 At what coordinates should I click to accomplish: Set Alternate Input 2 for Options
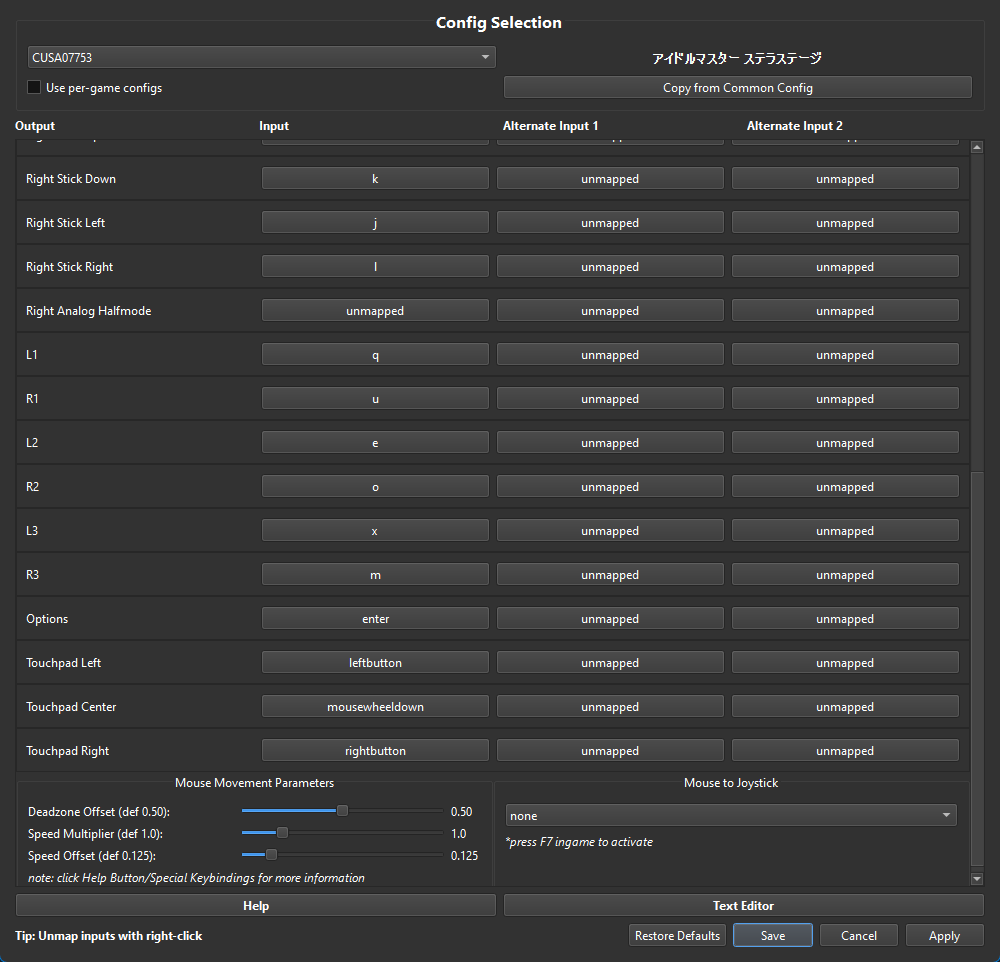click(x=845, y=619)
